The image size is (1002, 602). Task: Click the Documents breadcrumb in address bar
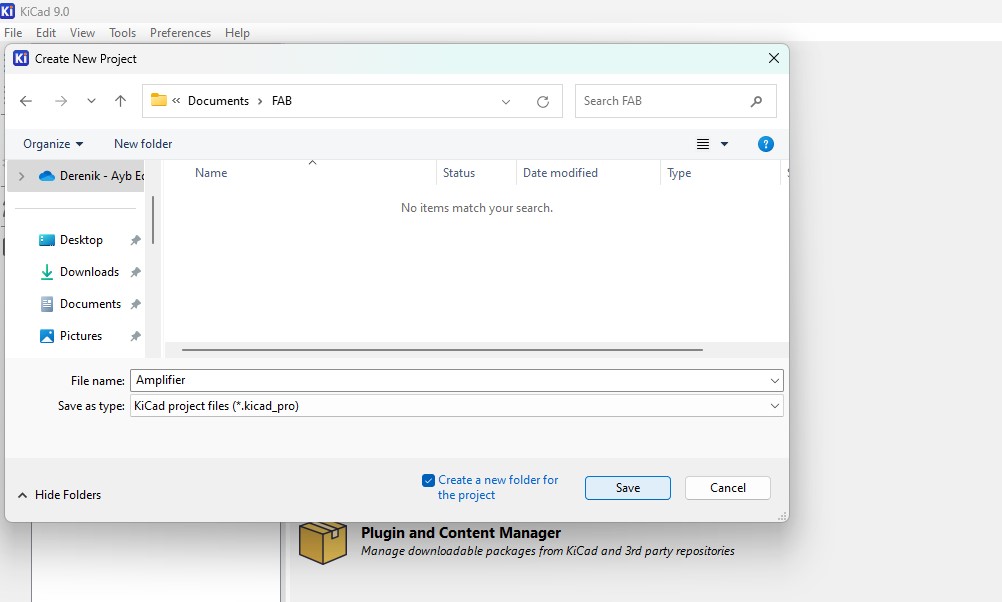click(x=219, y=101)
